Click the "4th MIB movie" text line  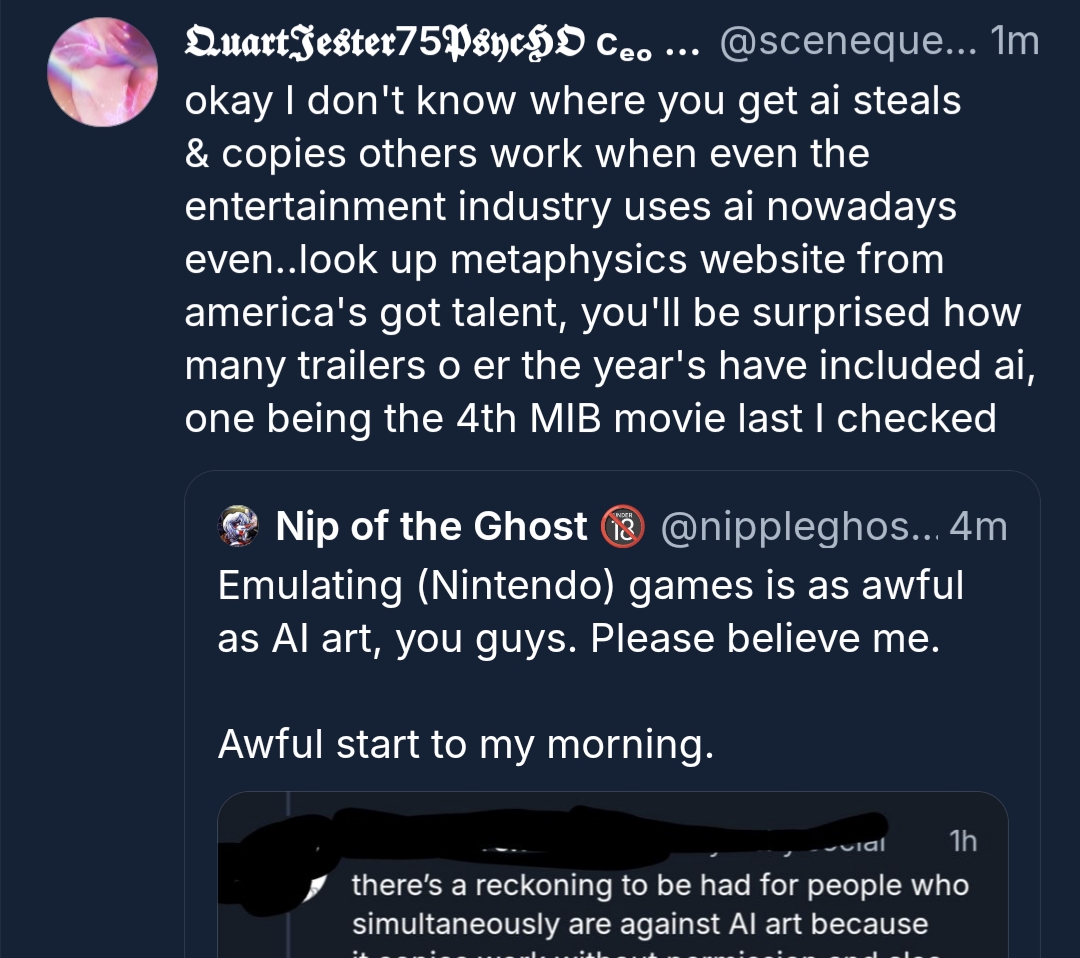[590, 418]
